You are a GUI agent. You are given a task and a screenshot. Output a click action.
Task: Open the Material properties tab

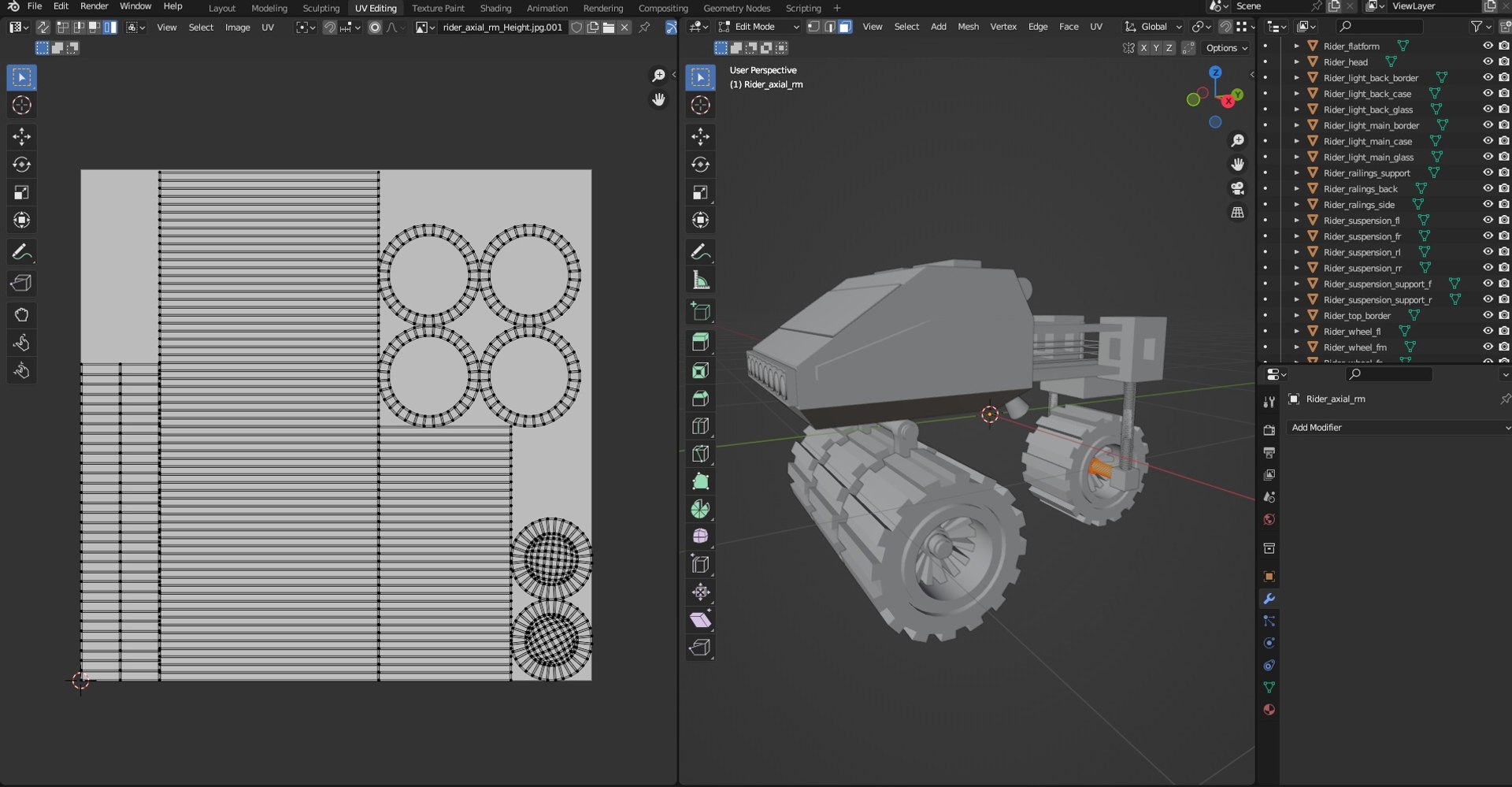point(1269,710)
